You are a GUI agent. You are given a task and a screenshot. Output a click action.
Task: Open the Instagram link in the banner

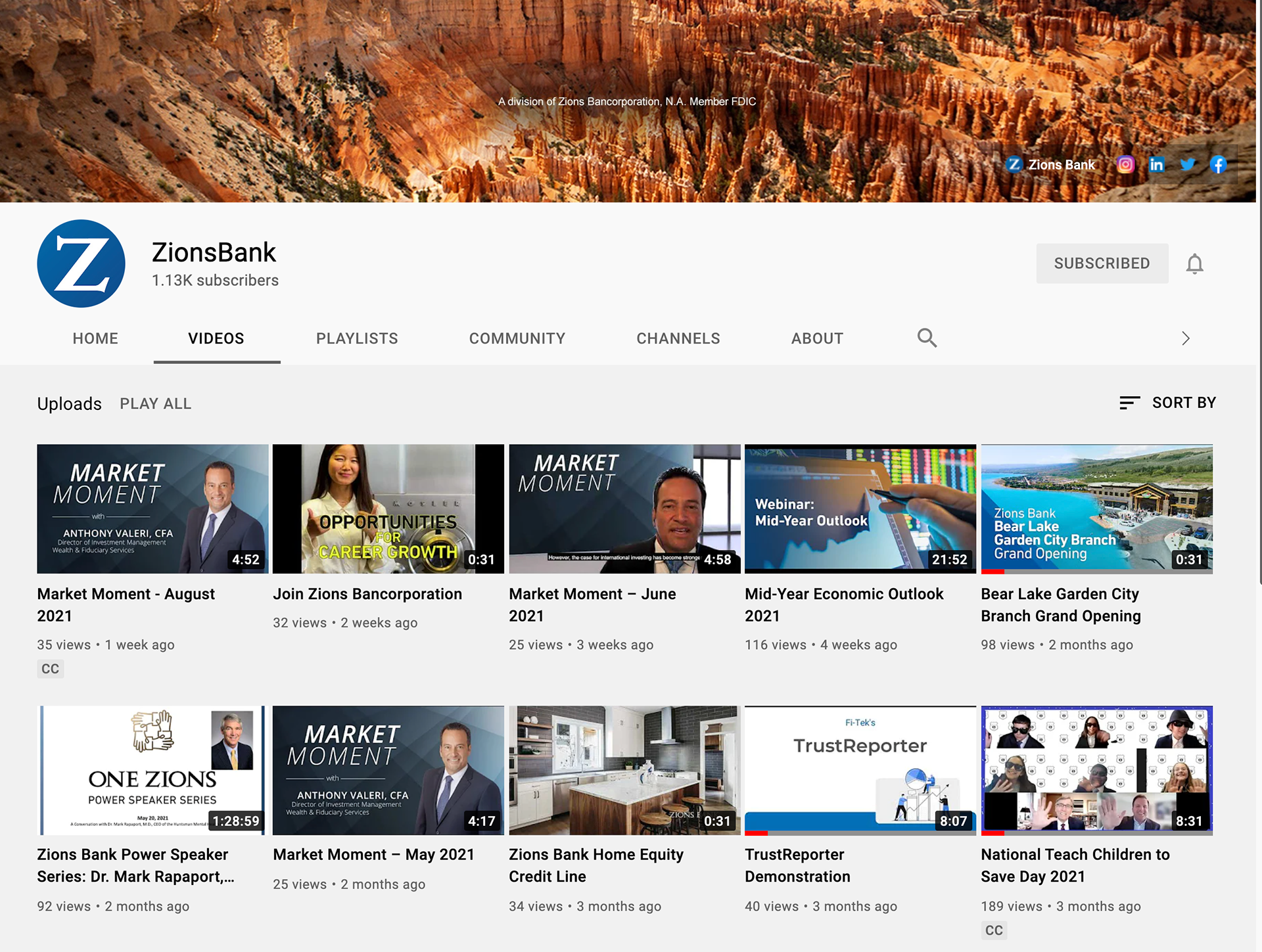pyautogui.click(x=1125, y=164)
